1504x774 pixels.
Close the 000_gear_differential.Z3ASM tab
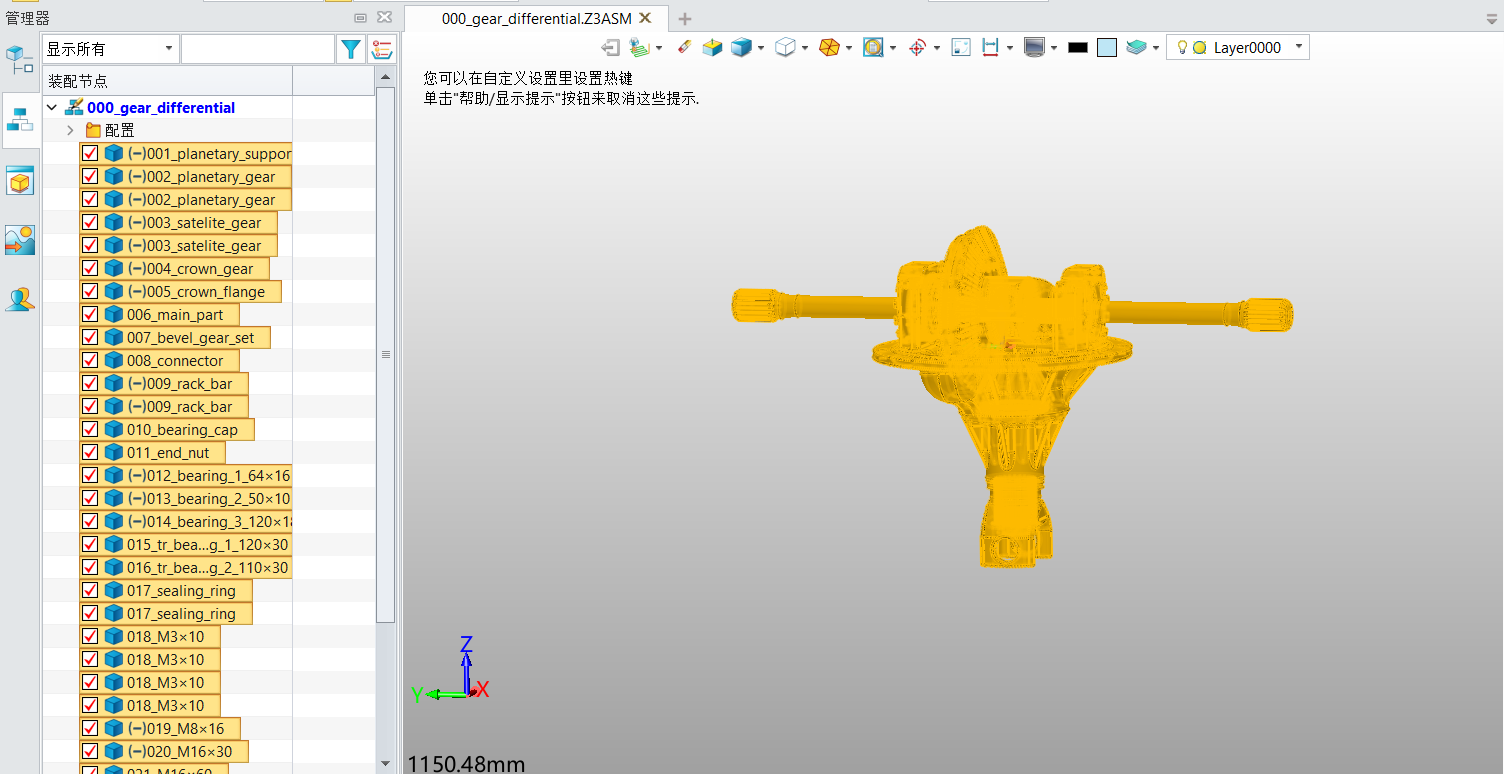(x=645, y=18)
